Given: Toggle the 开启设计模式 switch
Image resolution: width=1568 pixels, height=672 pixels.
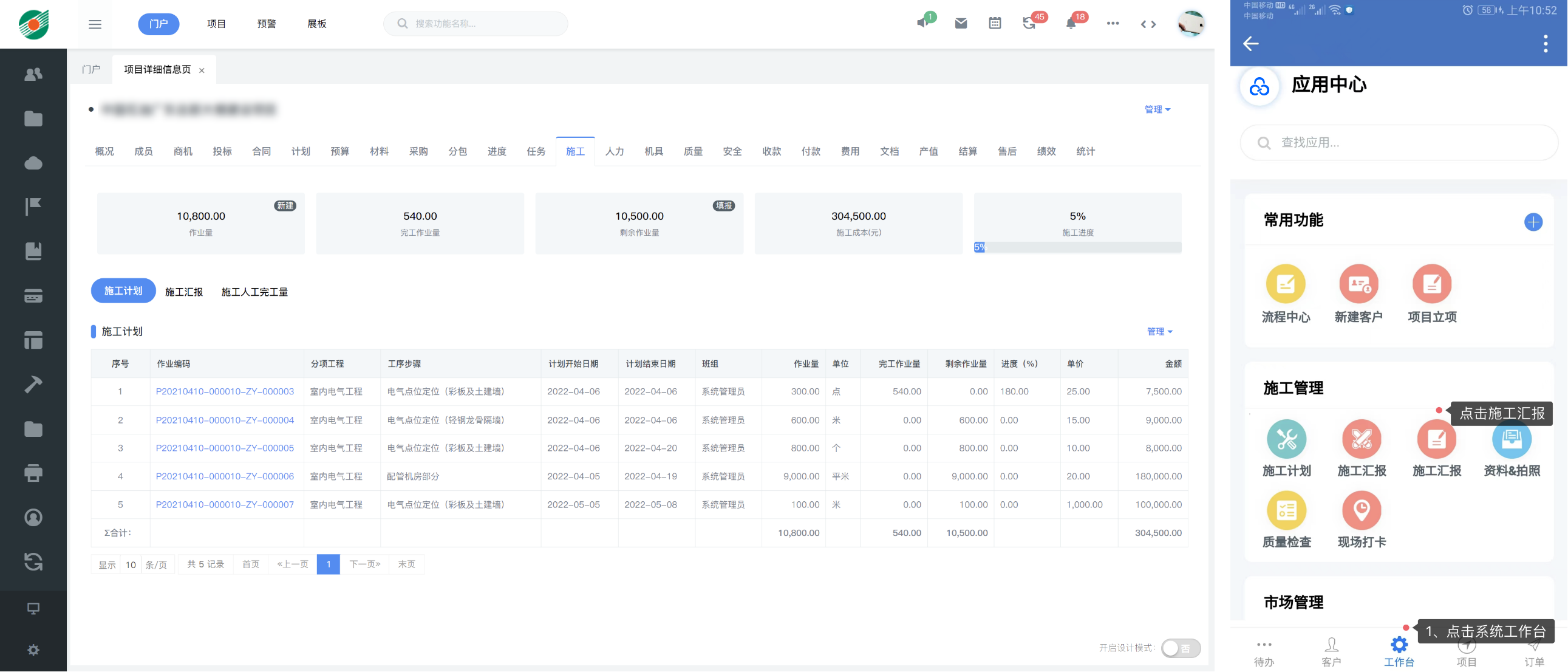Looking at the screenshot, I should 1181,648.
